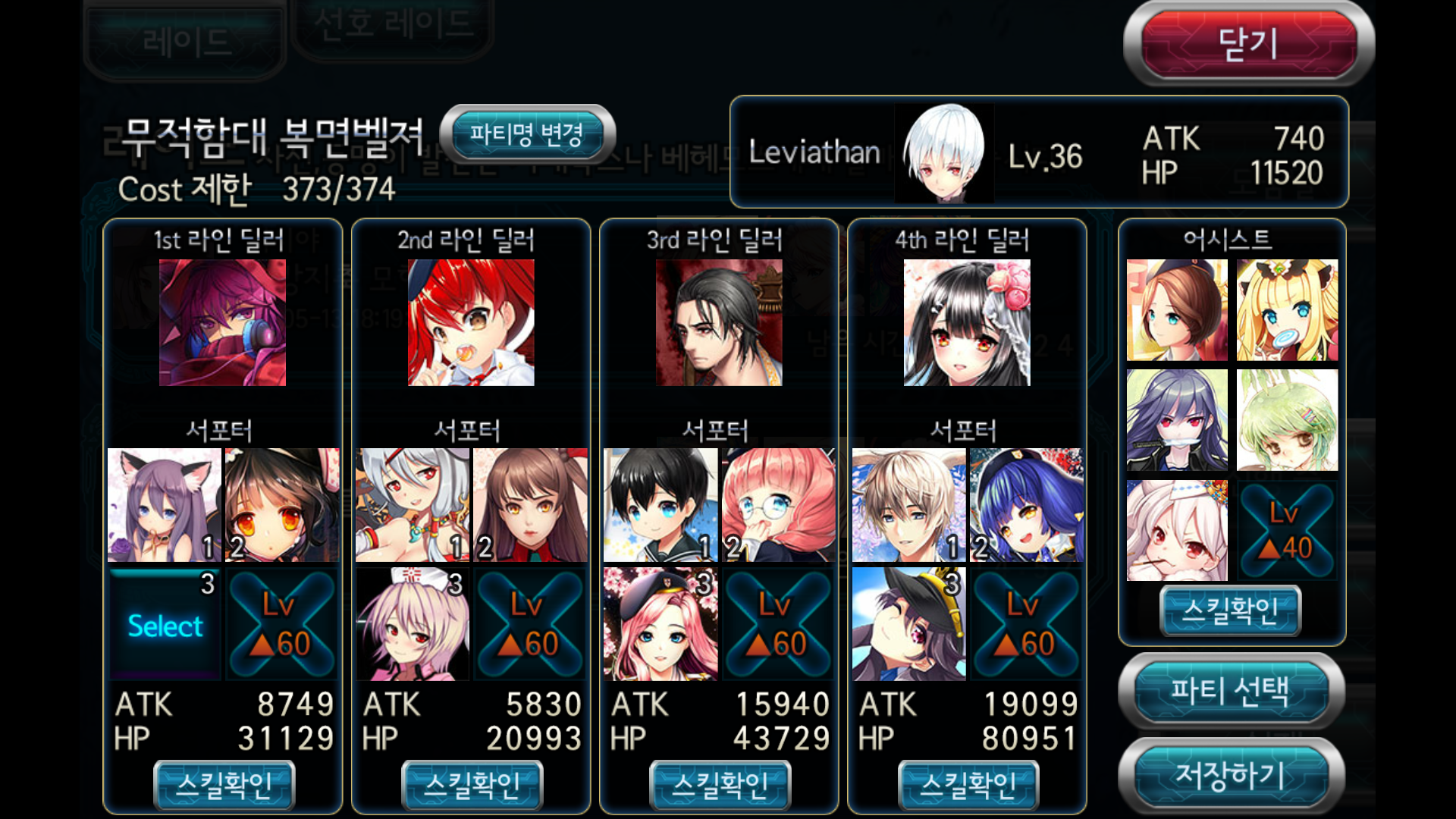Choose the 3rd line dealer dark-haired man

click(x=719, y=322)
